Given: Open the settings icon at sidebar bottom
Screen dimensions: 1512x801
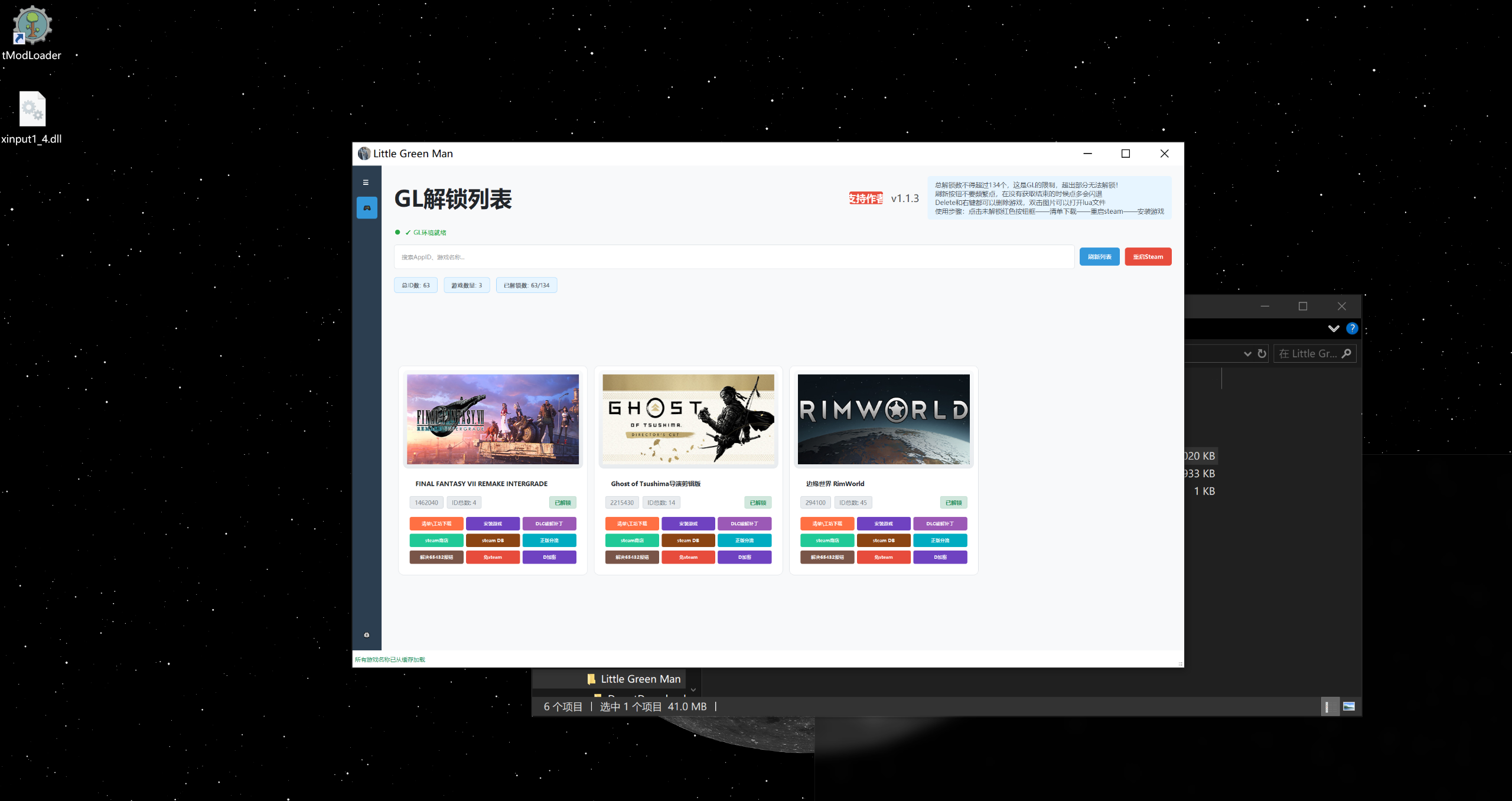Looking at the screenshot, I should point(367,635).
